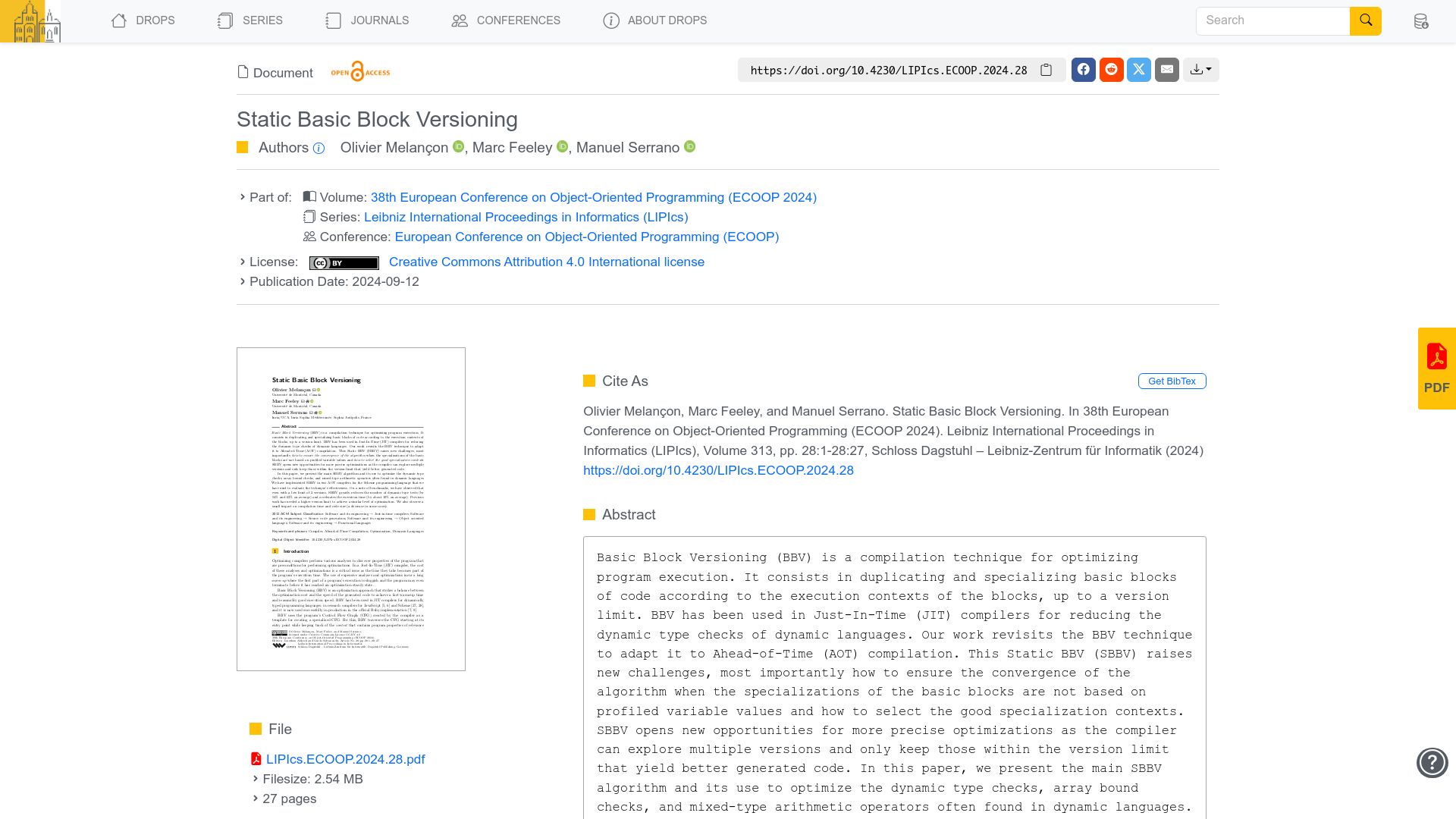
Task: Click the Cite As heading
Action: (625, 381)
